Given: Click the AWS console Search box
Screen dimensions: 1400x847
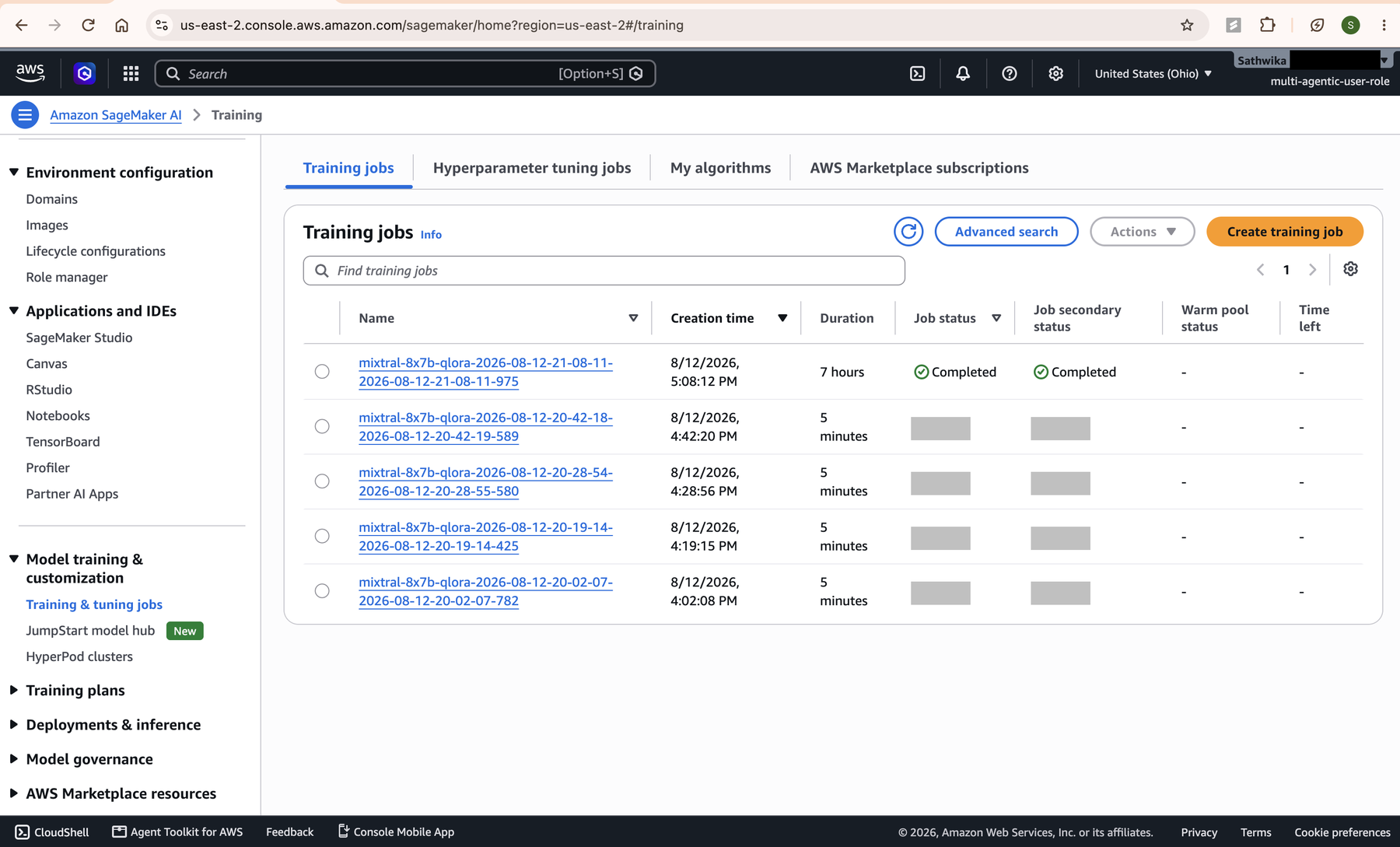Looking at the screenshot, I should [x=405, y=73].
